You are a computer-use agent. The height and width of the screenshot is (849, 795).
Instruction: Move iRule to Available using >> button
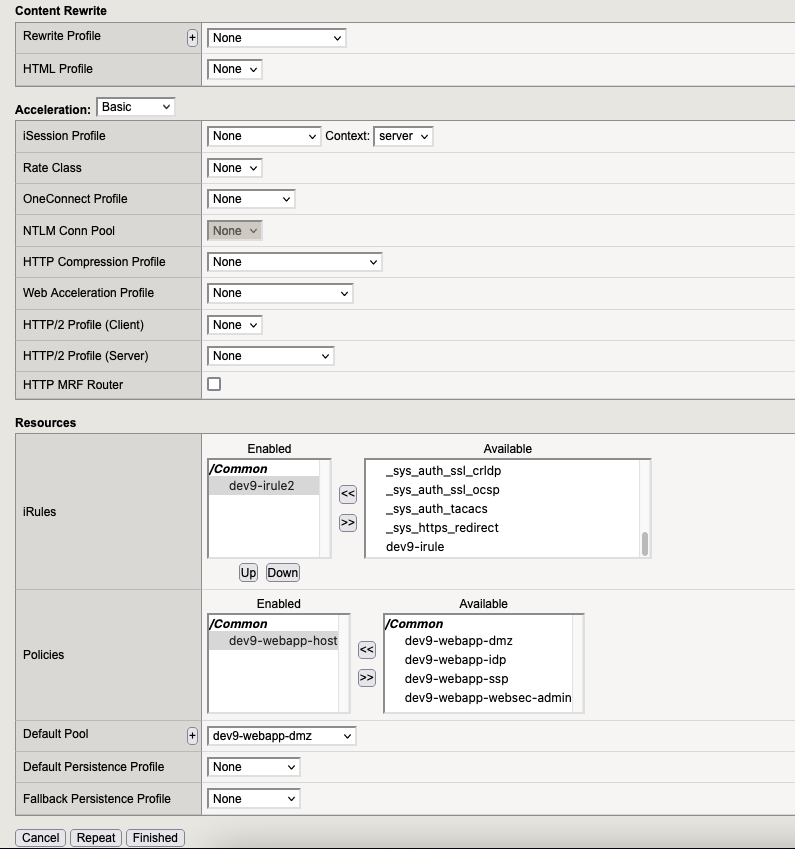[x=347, y=522]
